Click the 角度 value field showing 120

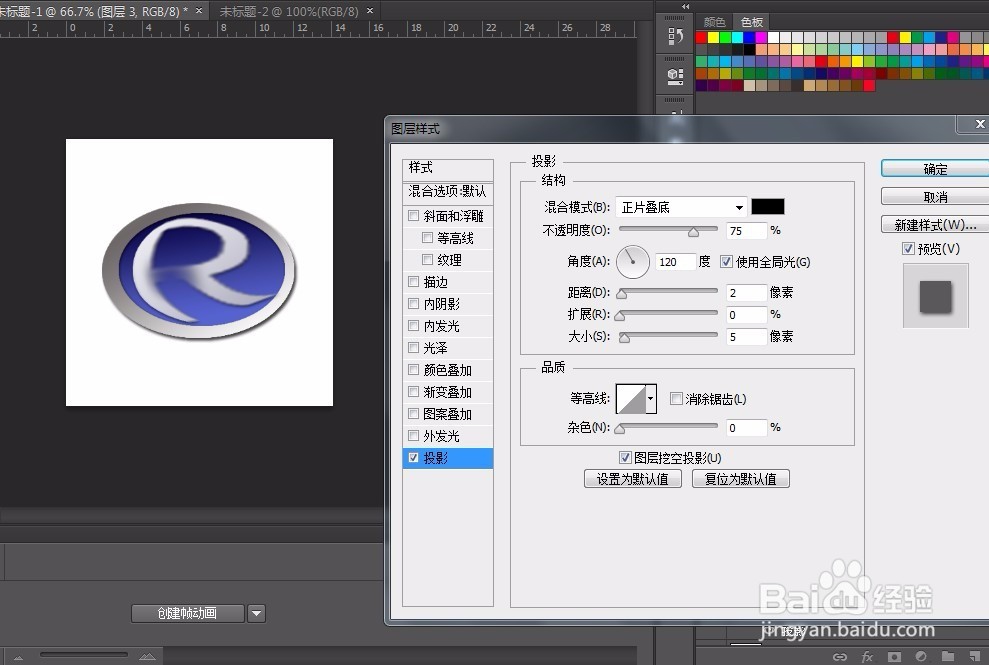pos(676,262)
